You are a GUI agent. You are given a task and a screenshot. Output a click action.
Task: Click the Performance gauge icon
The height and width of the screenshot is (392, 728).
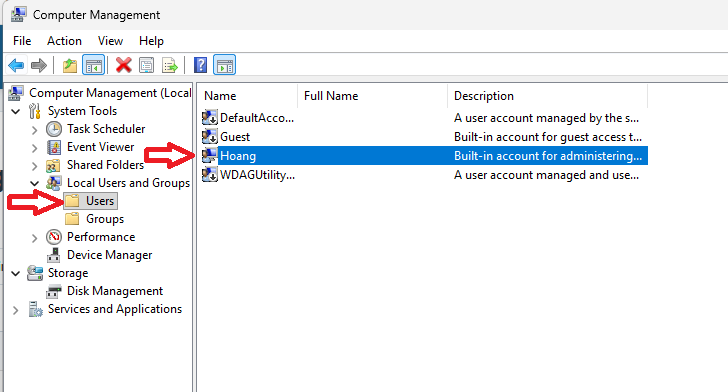(54, 237)
